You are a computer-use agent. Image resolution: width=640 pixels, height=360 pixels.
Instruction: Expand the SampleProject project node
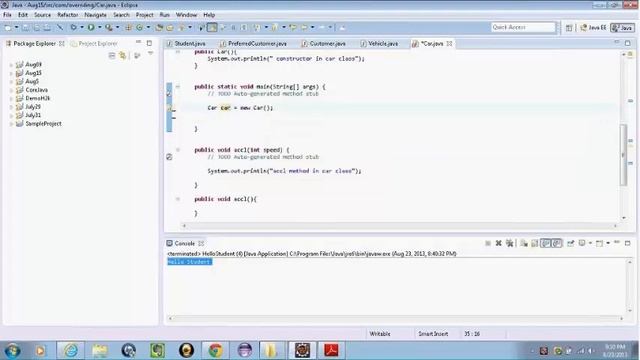click(x=11, y=124)
